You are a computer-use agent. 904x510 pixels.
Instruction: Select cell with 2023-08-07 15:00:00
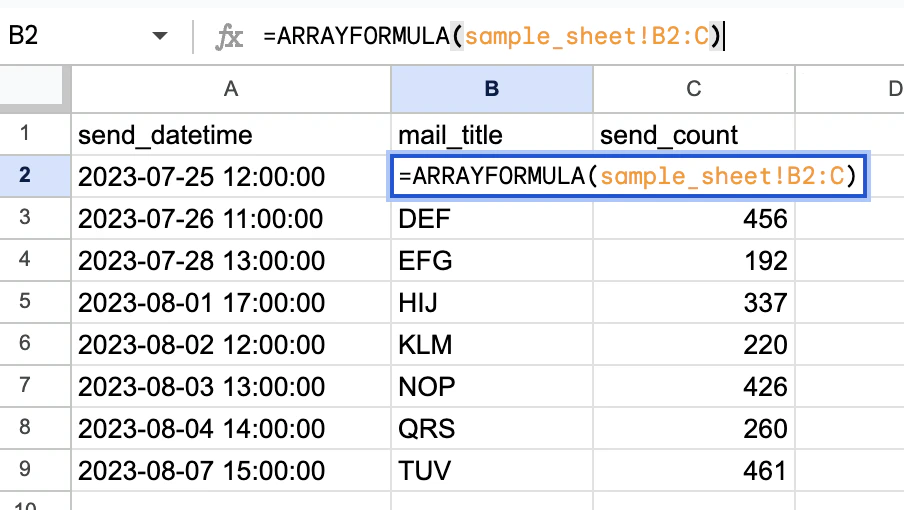(231, 471)
